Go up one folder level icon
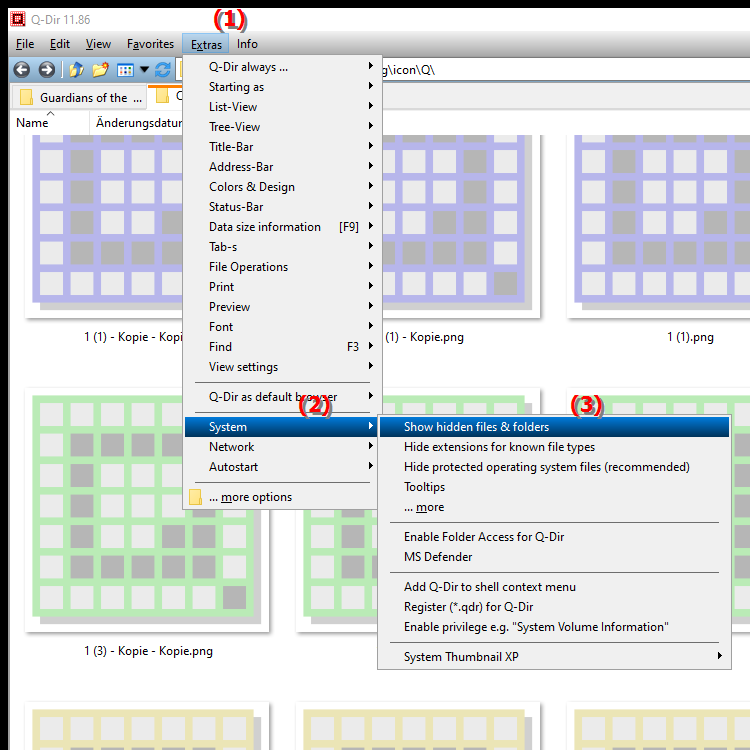The height and width of the screenshot is (750, 750). (x=77, y=70)
